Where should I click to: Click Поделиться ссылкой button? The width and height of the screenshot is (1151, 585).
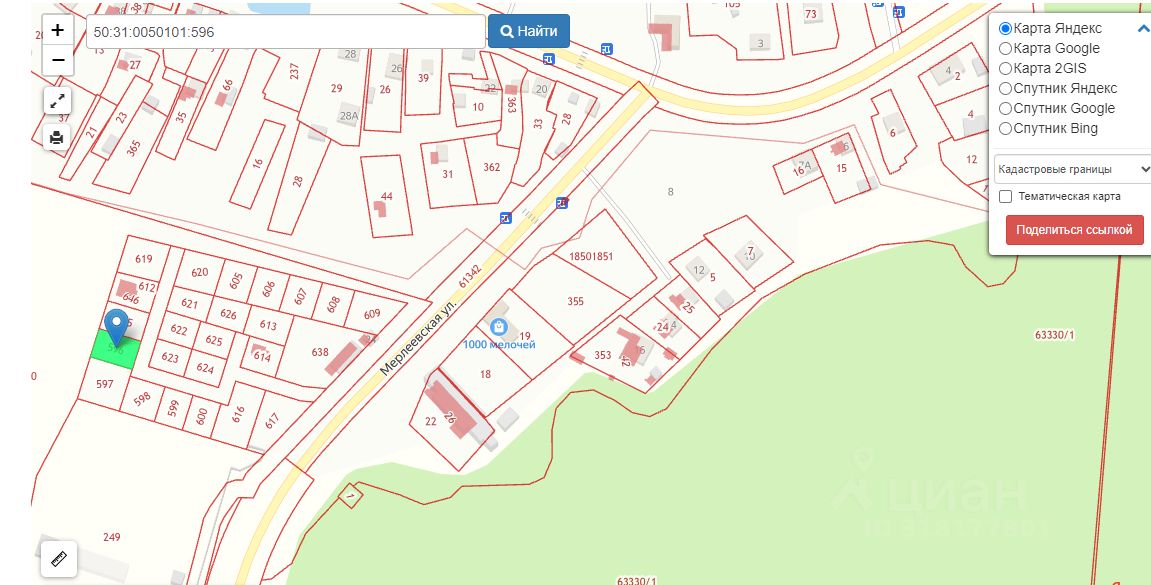pos(1074,230)
